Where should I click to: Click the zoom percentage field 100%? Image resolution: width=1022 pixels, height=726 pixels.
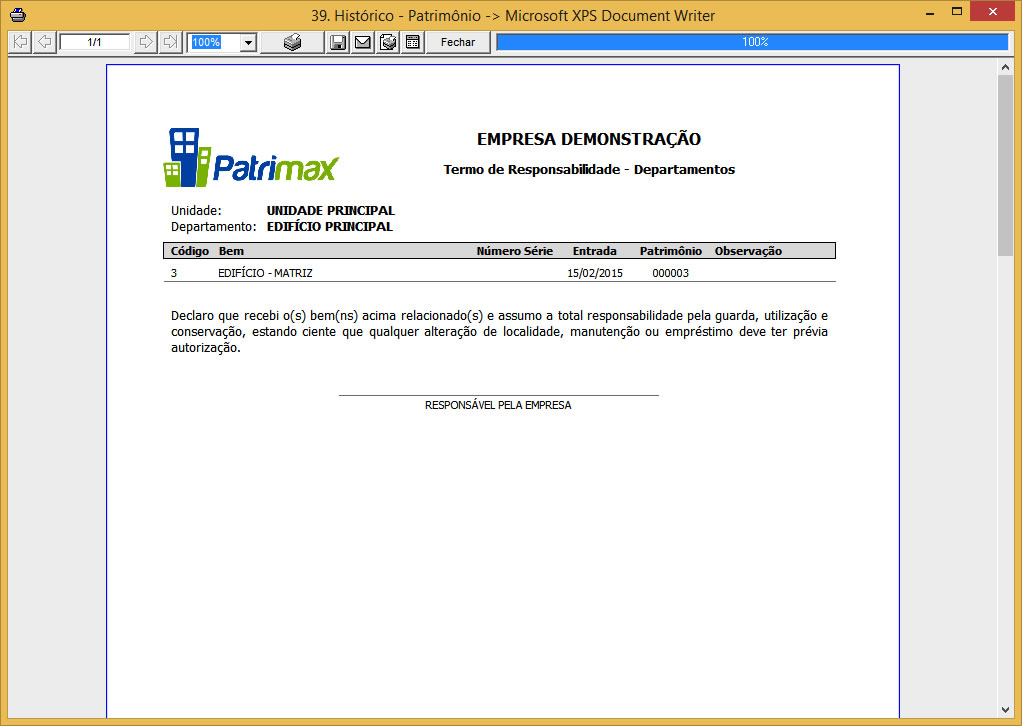click(x=214, y=42)
